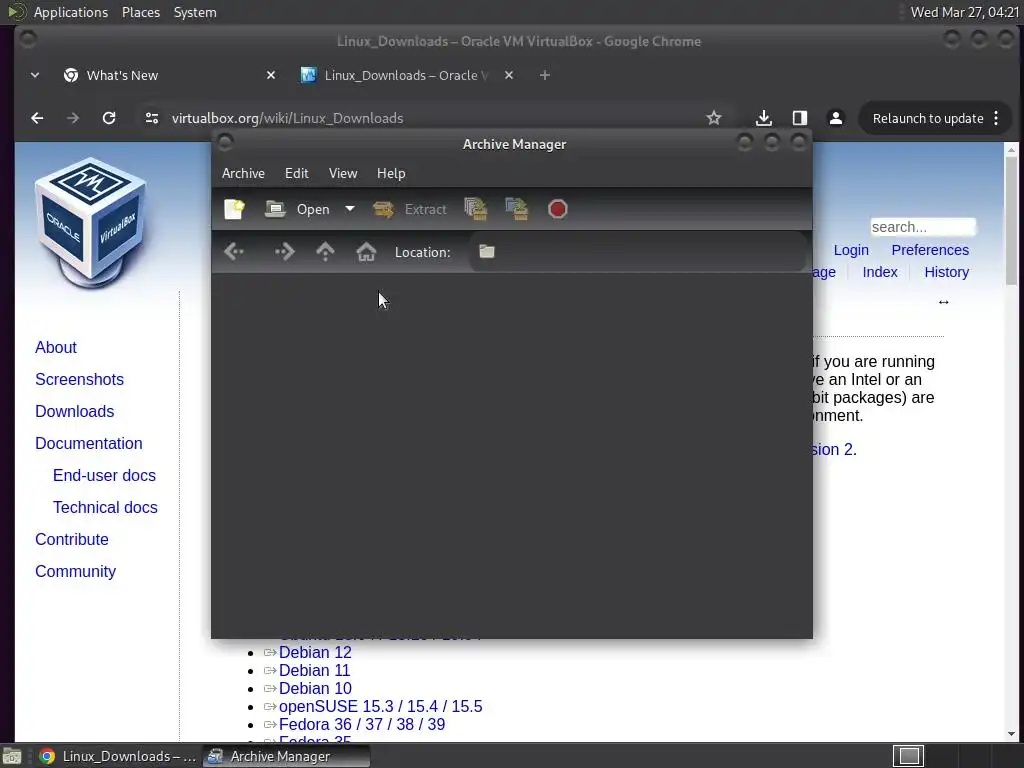Image resolution: width=1024 pixels, height=768 pixels.
Task: Go up one level in Archive Manager
Action: (325, 251)
